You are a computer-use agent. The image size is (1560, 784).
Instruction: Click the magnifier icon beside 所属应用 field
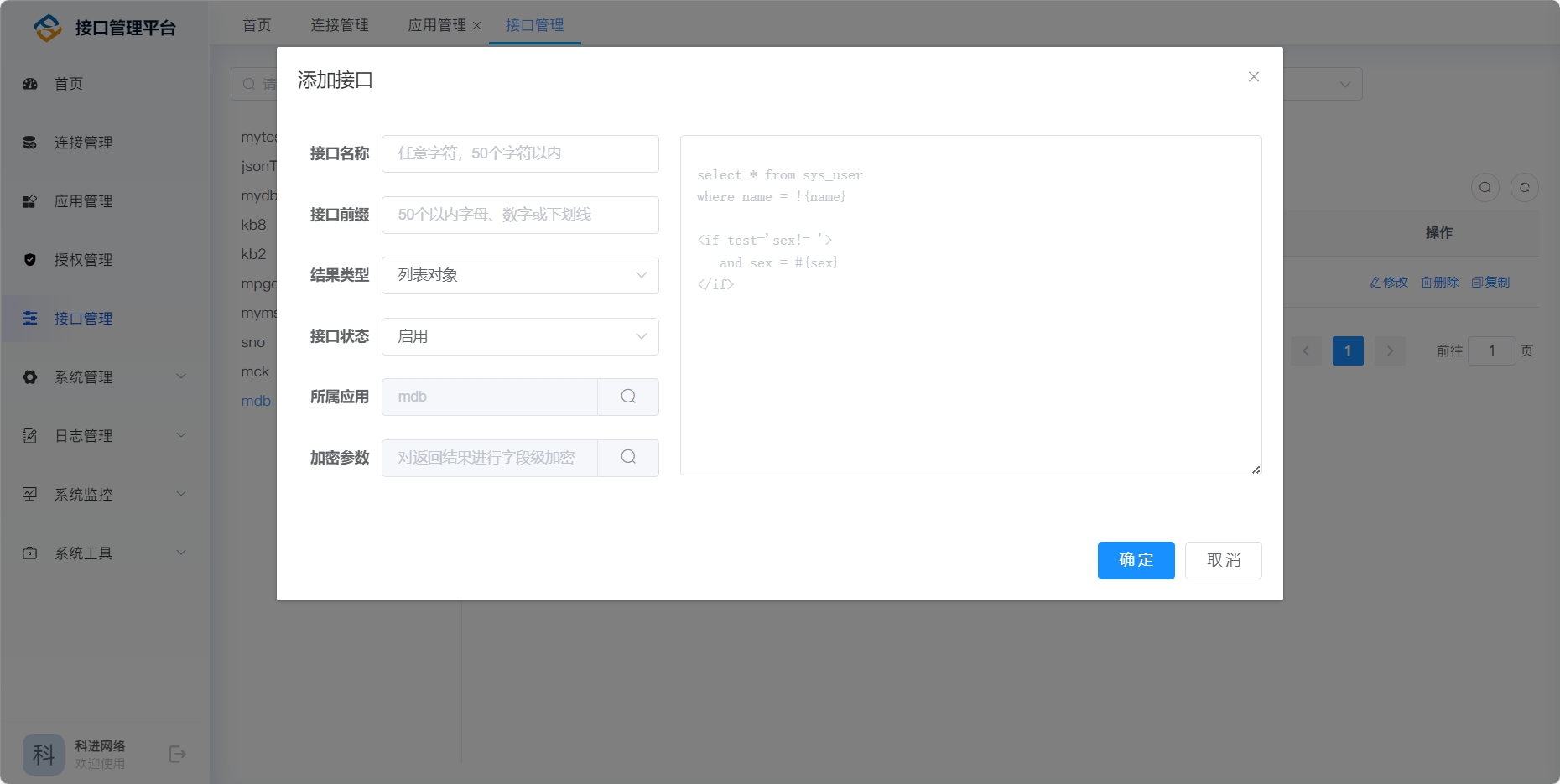628,396
